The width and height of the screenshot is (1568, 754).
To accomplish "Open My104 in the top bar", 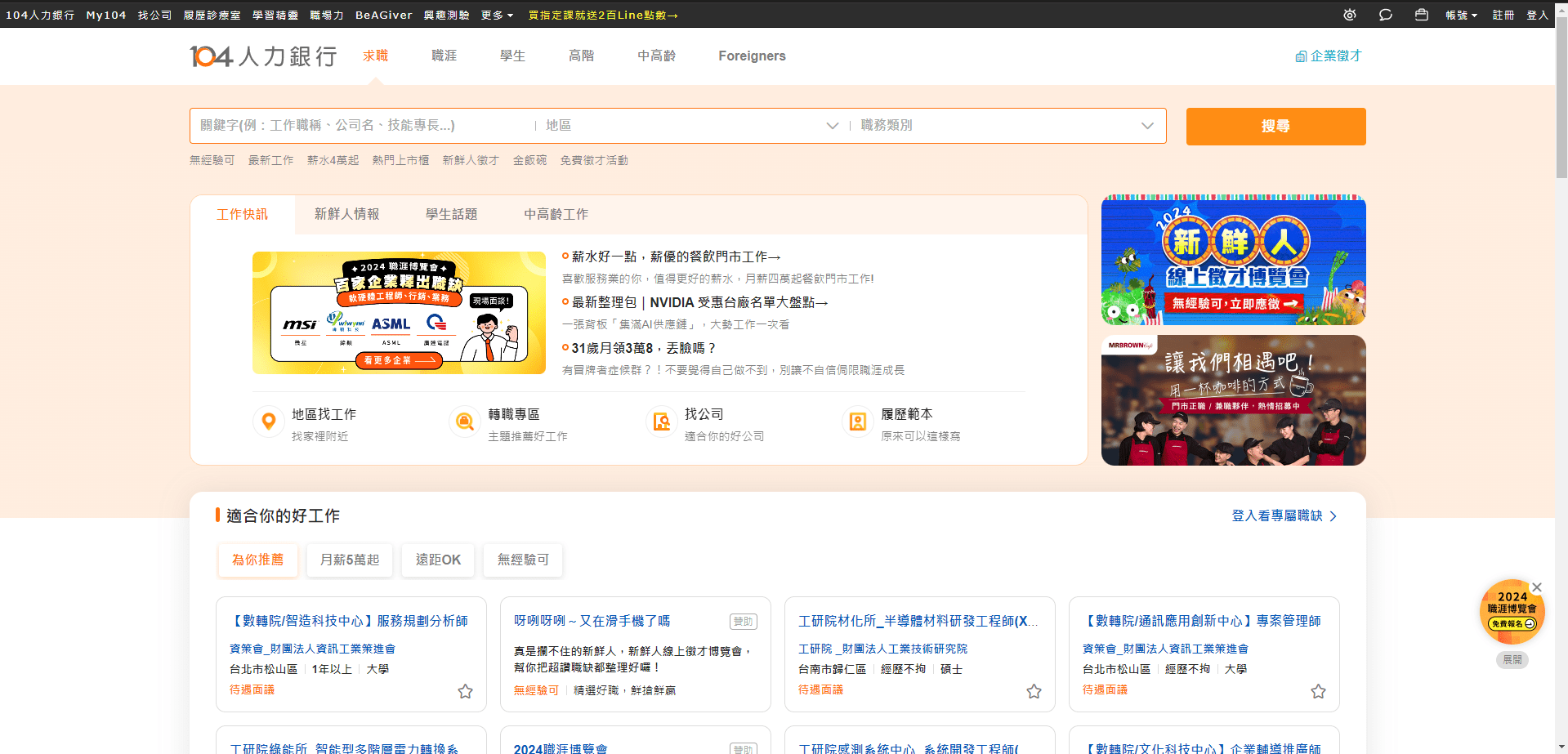I will (106, 15).
